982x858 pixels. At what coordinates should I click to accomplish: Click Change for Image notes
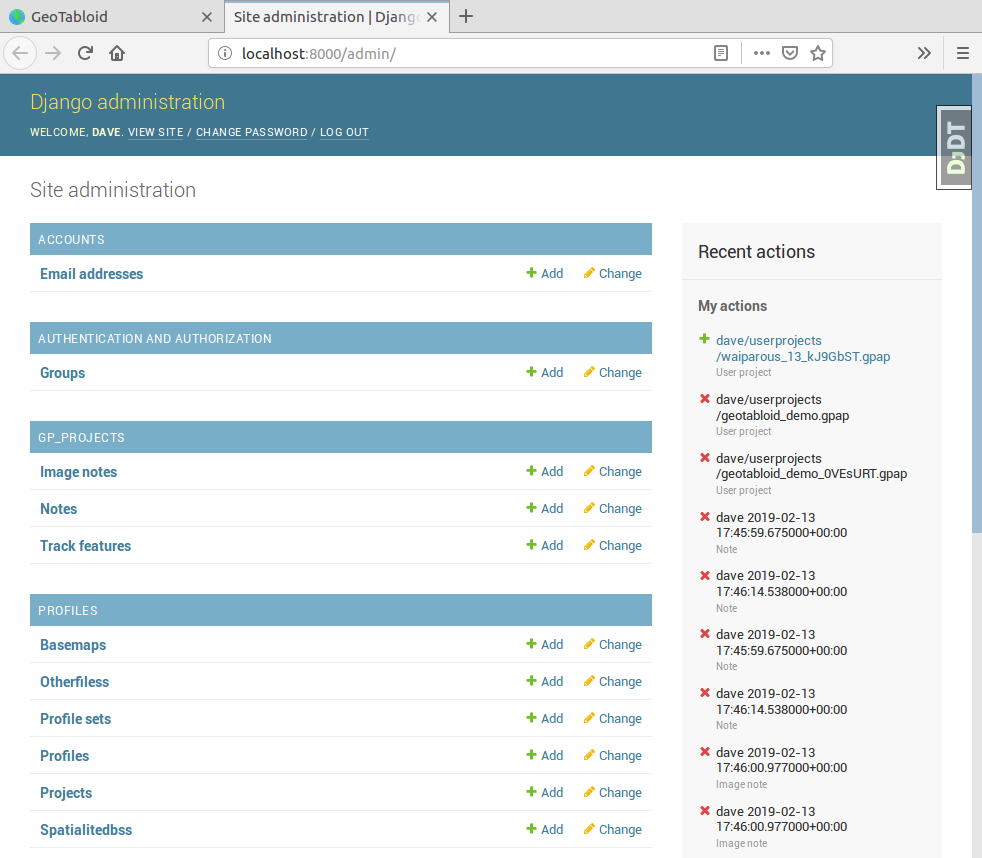coord(612,471)
